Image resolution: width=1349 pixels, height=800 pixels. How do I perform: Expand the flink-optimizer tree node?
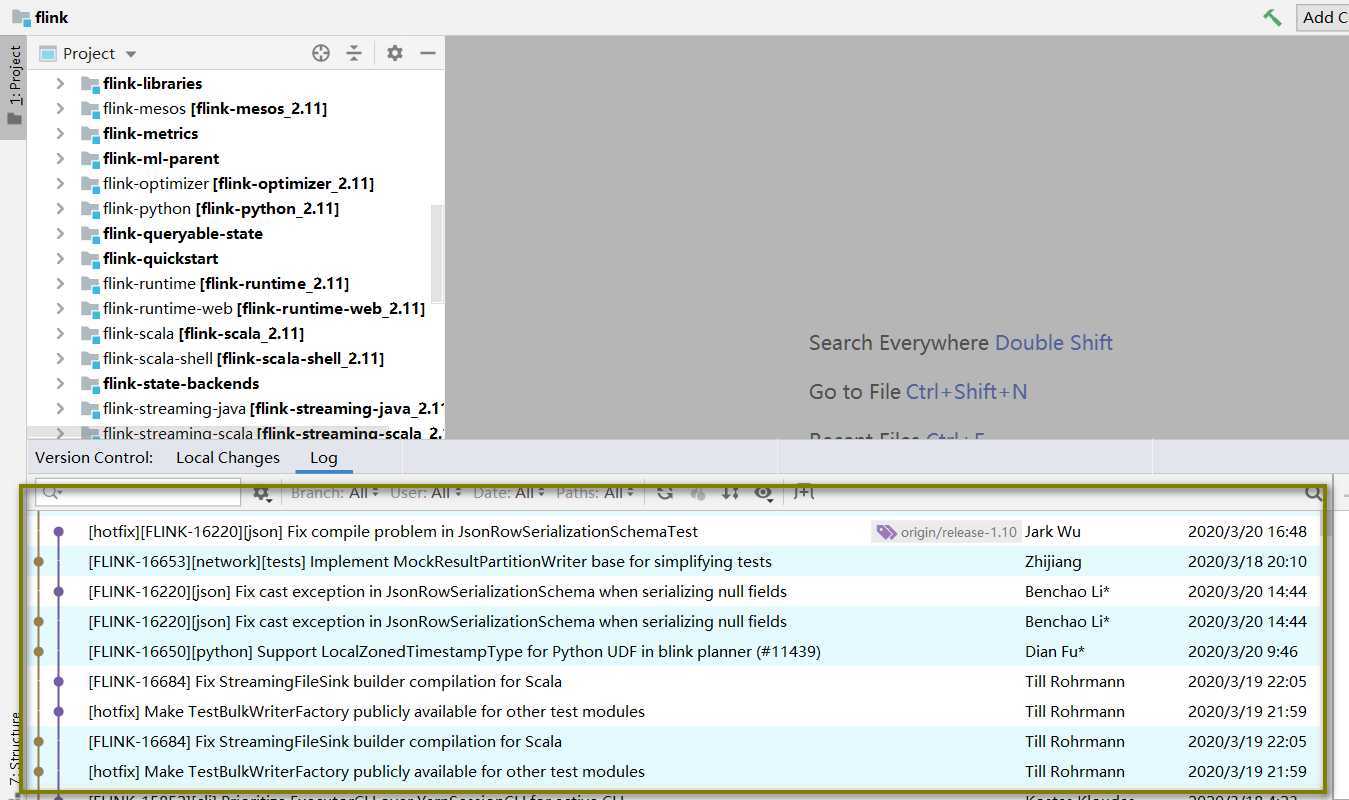60,184
